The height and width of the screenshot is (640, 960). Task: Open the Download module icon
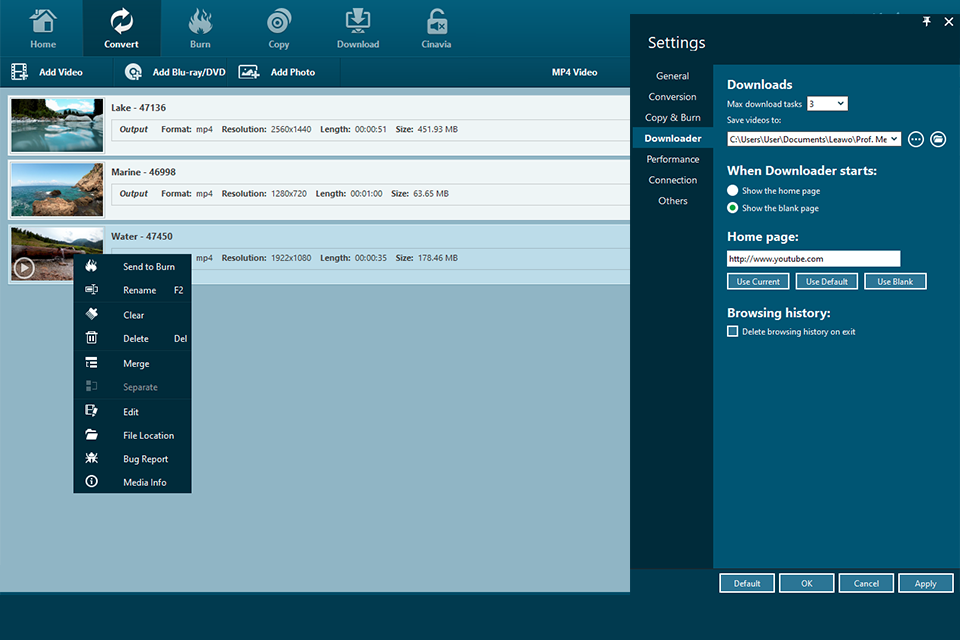(x=358, y=21)
